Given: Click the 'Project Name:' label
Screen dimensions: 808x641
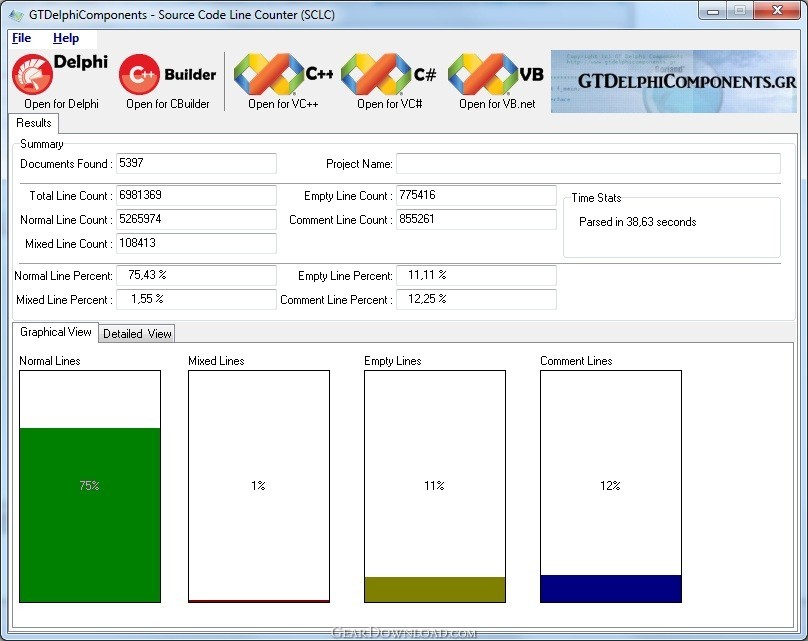Looking at the screenshot, I should (359, 164).
